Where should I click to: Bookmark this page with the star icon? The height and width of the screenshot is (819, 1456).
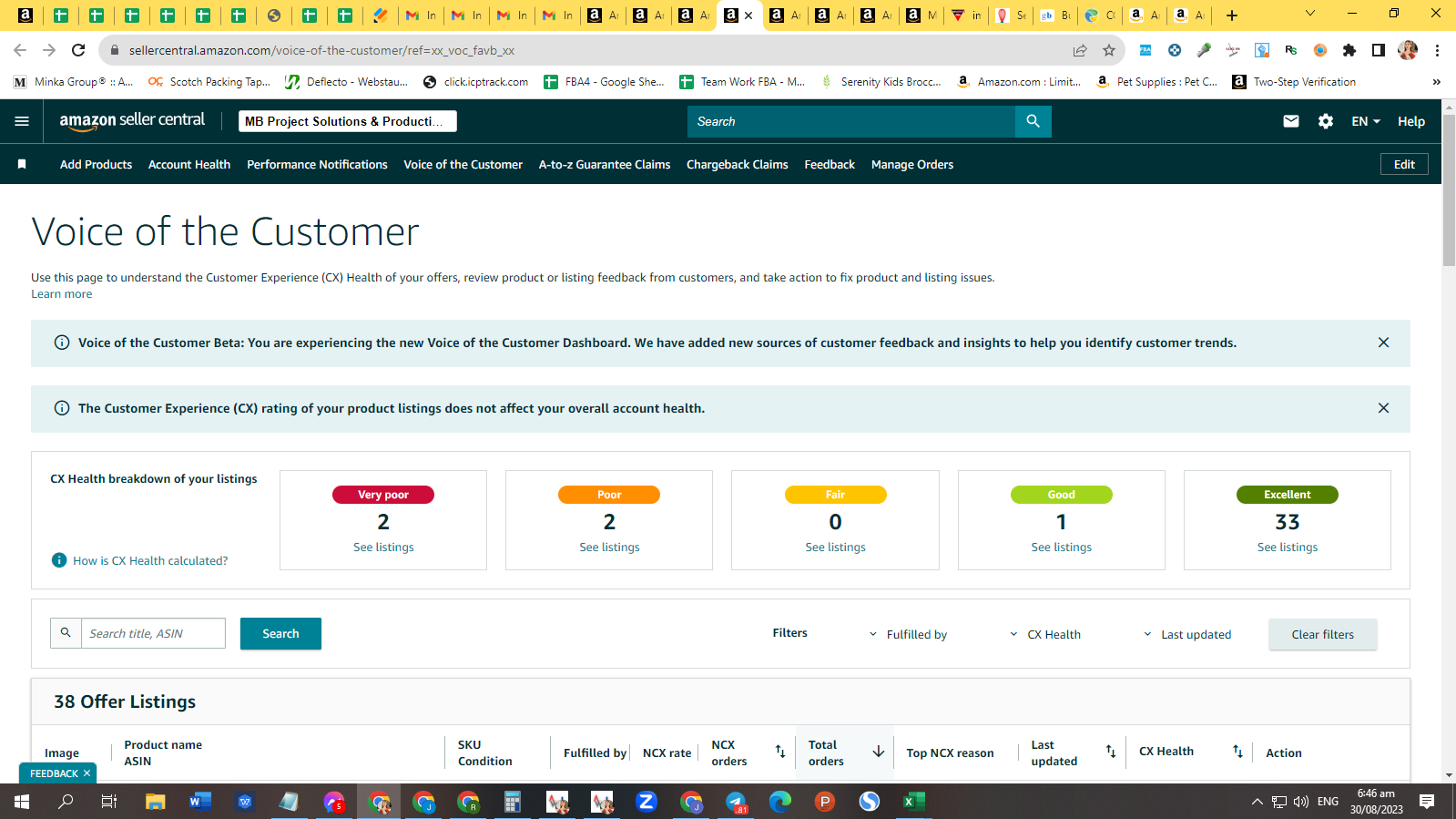tap(1109, 50)
